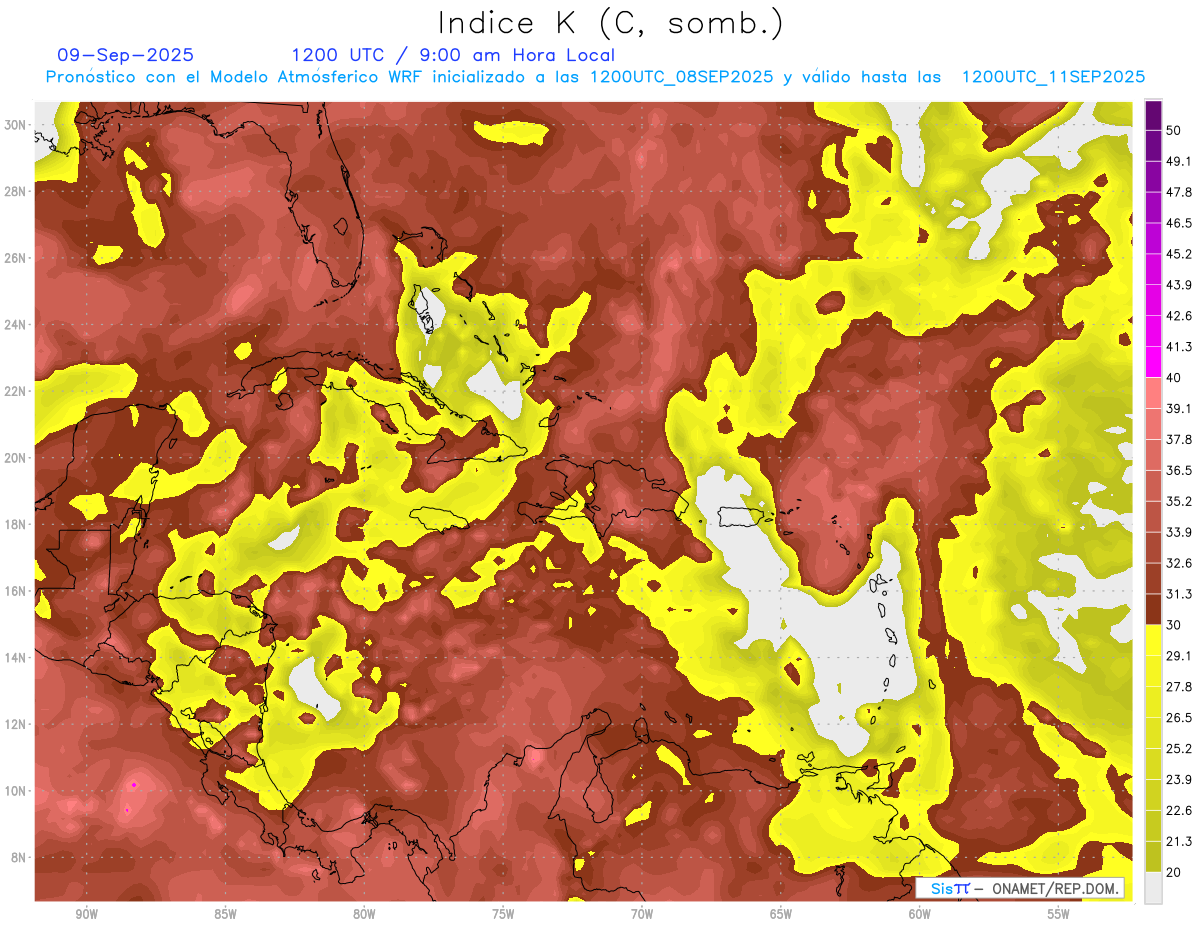Click the legend value "37.8"
Screen dimensions: 1200x927
(1179, 439)
